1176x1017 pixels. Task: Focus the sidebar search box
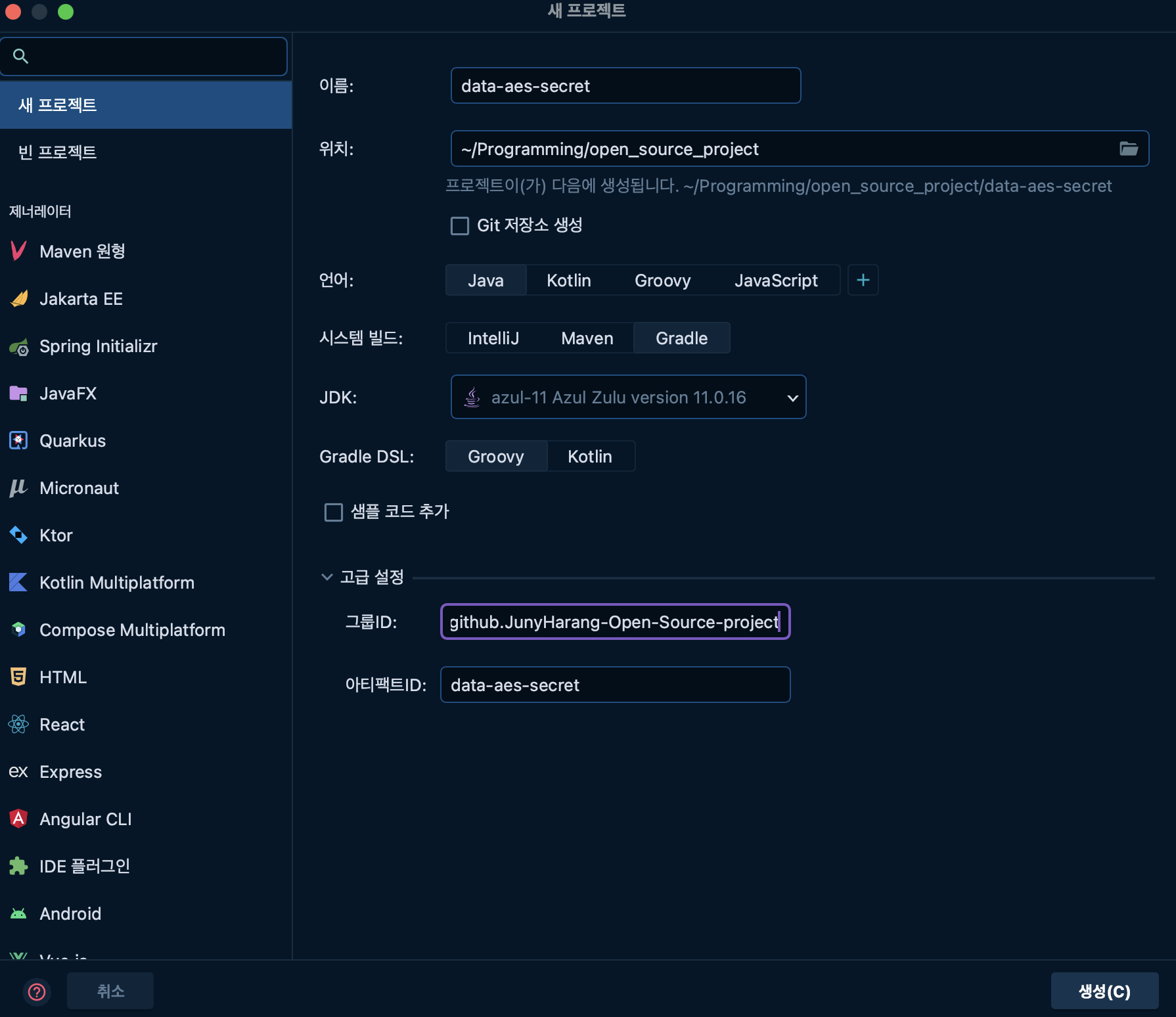144,56
